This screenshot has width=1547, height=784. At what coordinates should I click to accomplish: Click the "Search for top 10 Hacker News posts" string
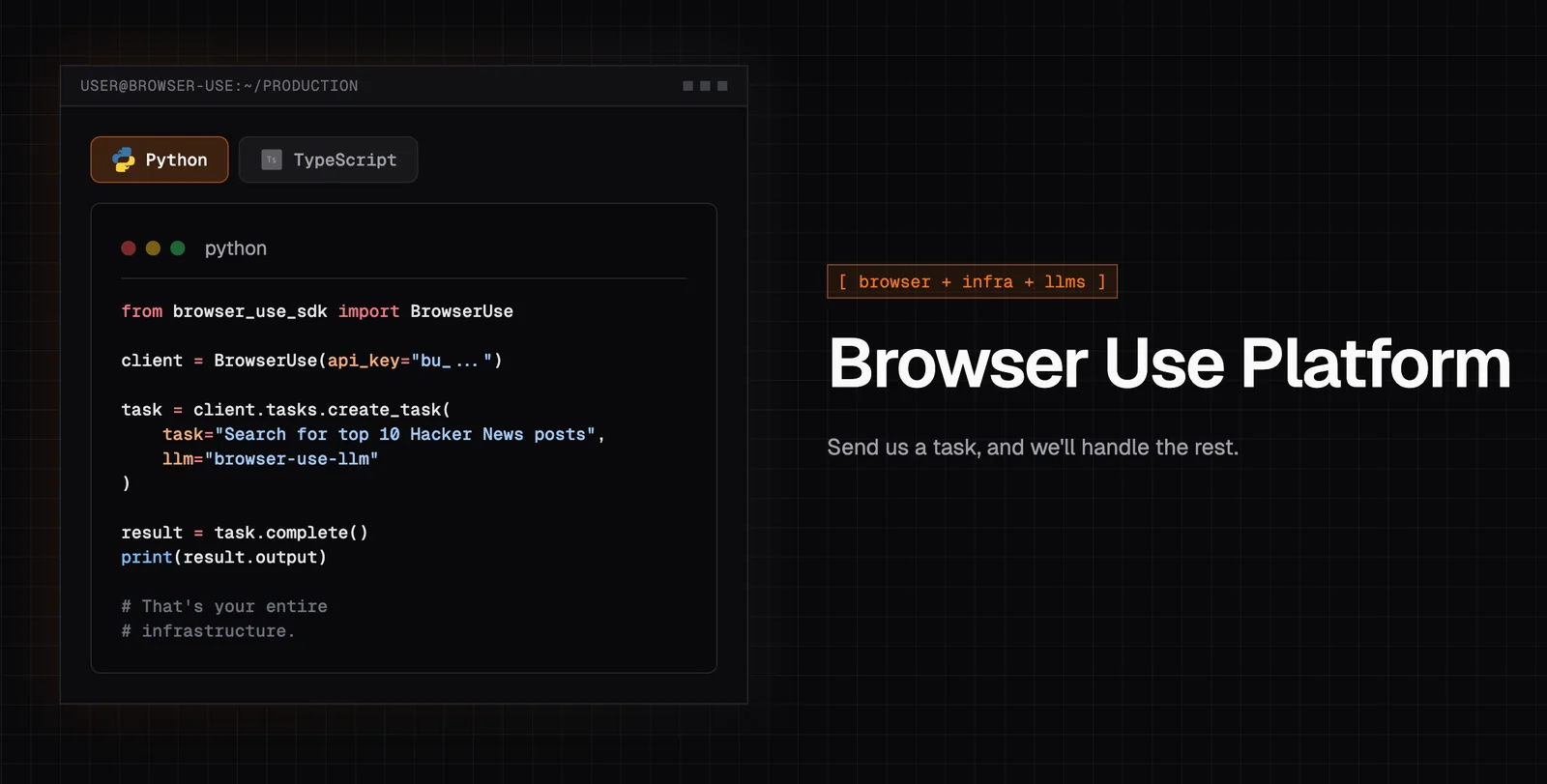[x=405, y=435]
